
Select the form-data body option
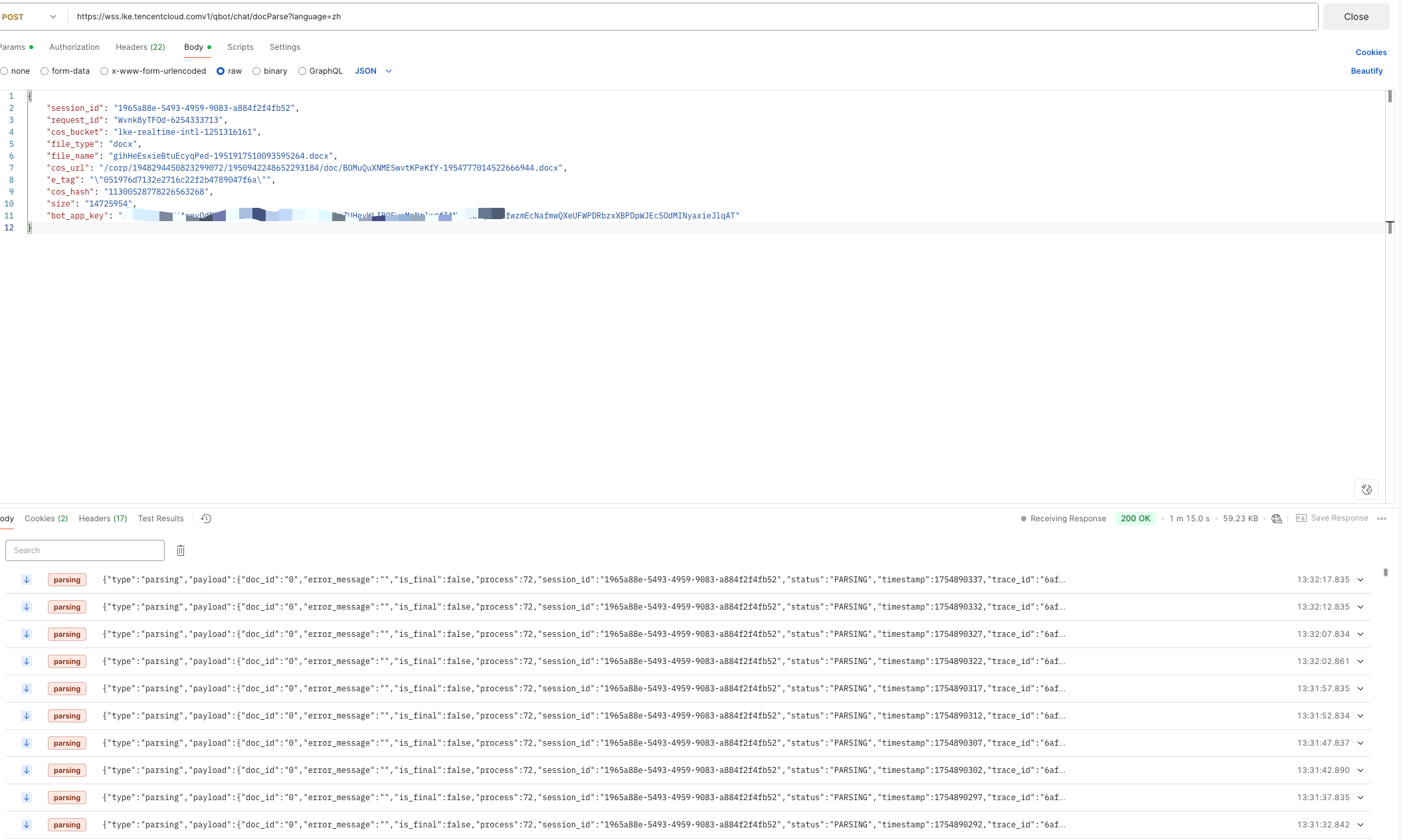click(x=45, y=71)
